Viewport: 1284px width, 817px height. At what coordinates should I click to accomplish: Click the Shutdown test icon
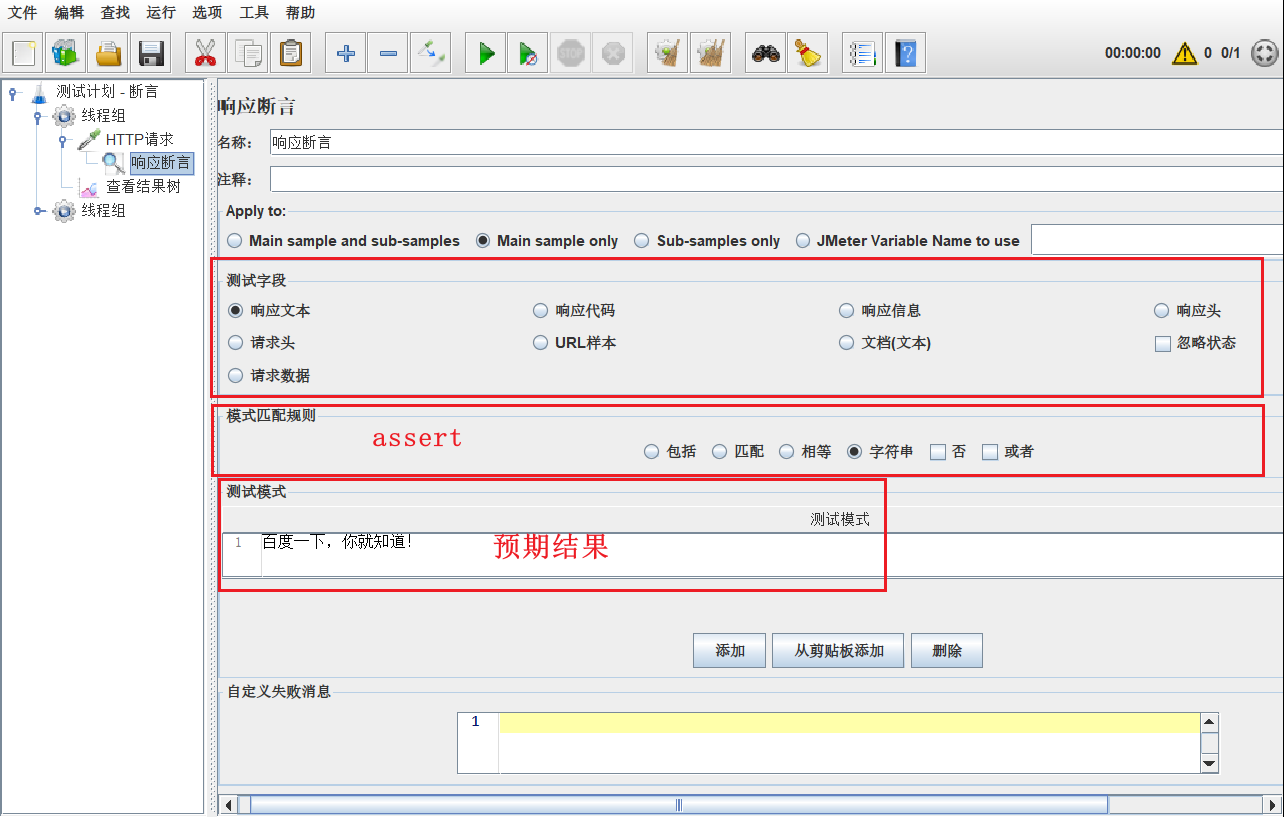click(x=612, y=53)
